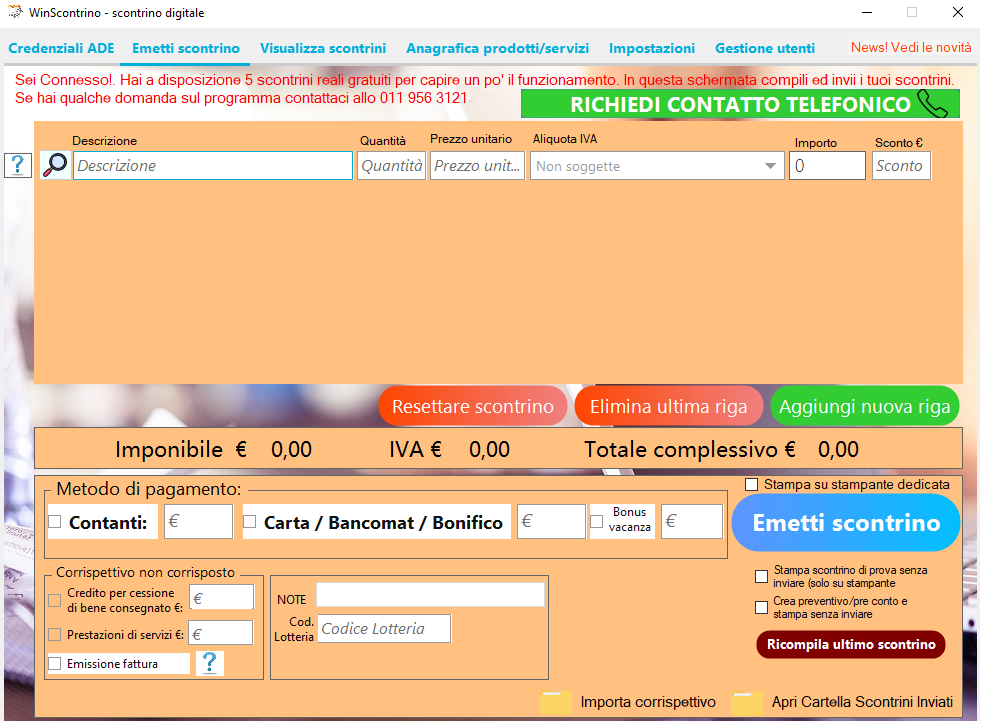983x721 pixels.
Task: Click the WinScontrino app icon in title bar
Action: click(x=15, y=12)
